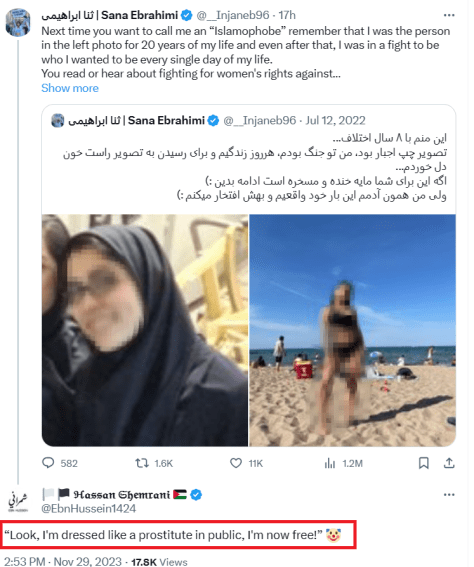Open right beach photo in quoted tweet
This screenshot has width=474, height=567.
click(x=353, y=330)
